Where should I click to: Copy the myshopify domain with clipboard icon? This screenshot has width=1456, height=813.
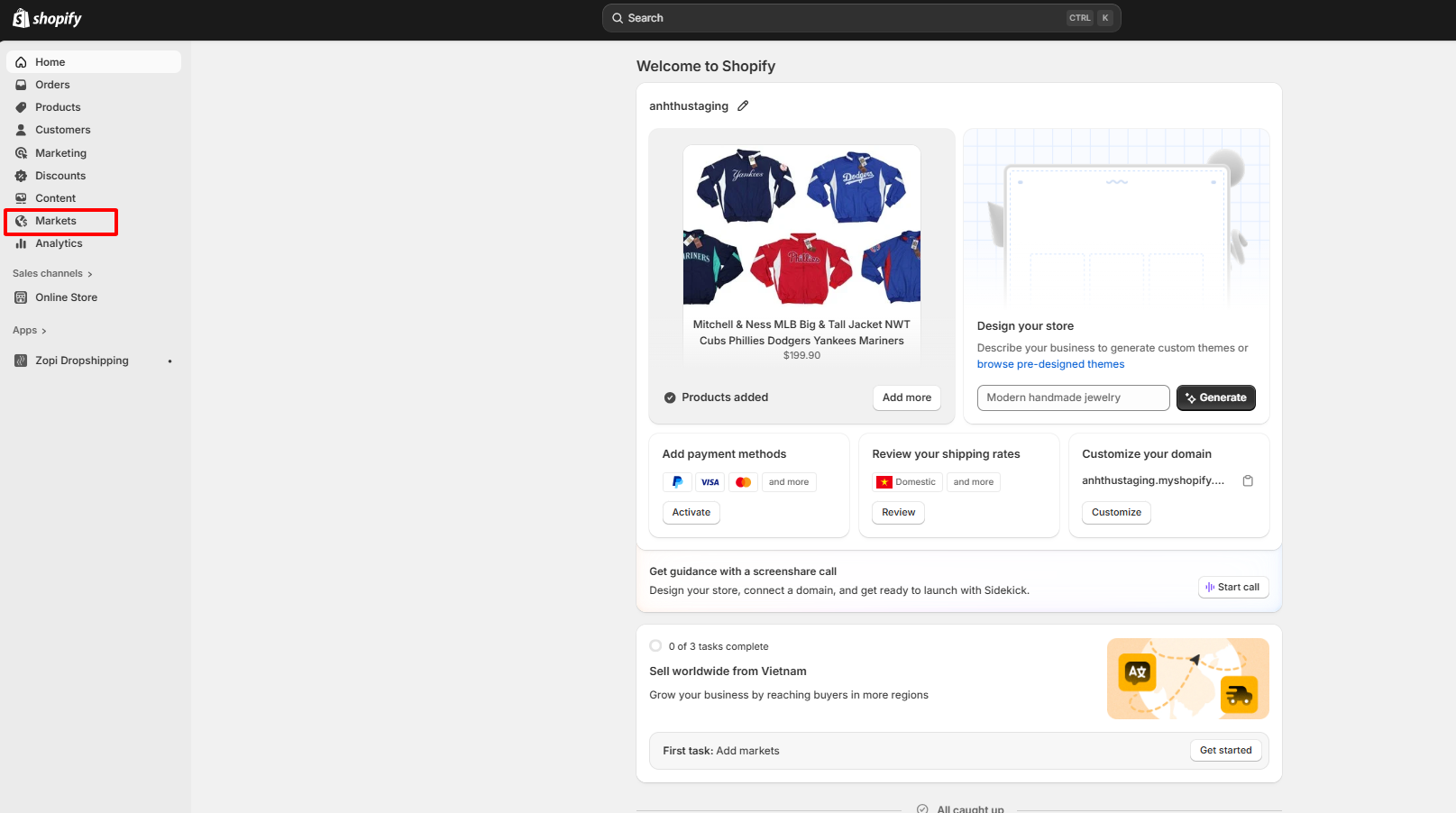click(x=1248, y=480)
